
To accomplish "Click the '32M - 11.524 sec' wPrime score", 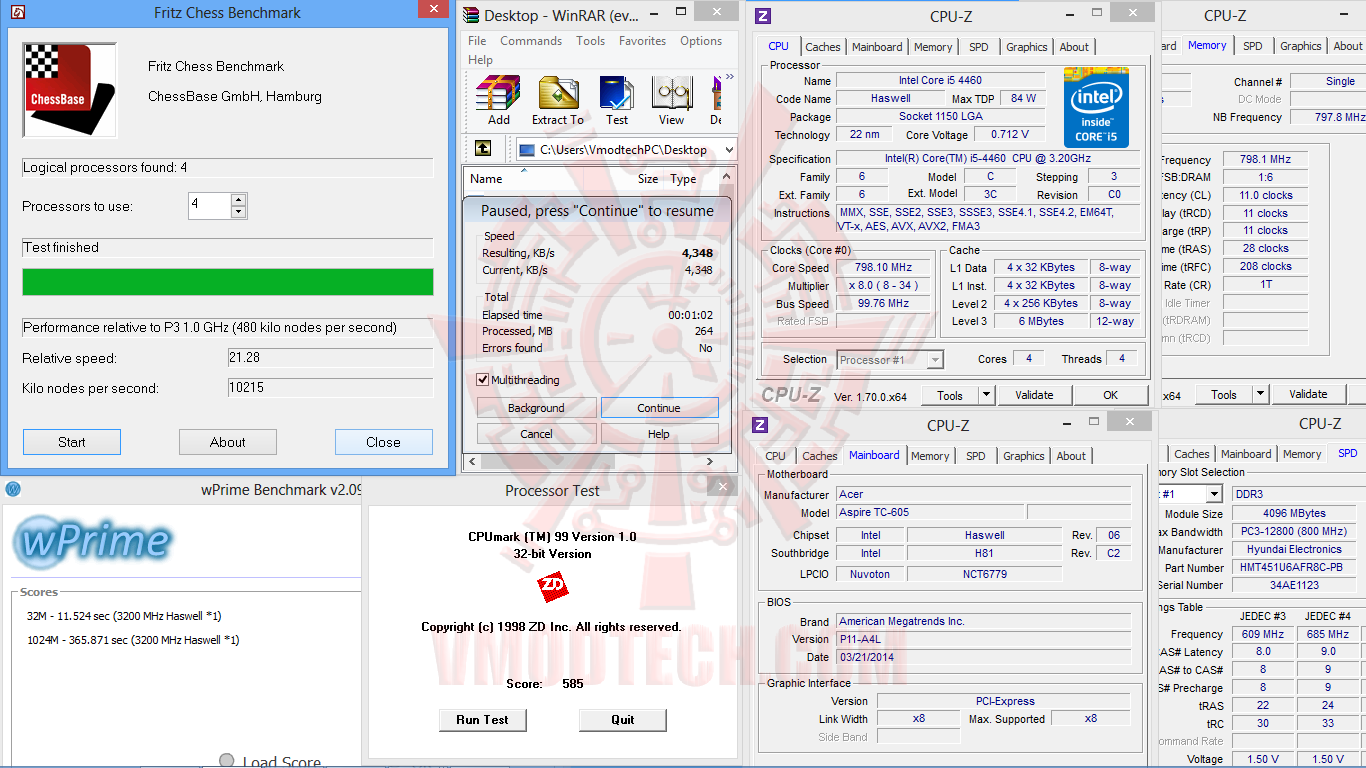I will tap(124, 616).
